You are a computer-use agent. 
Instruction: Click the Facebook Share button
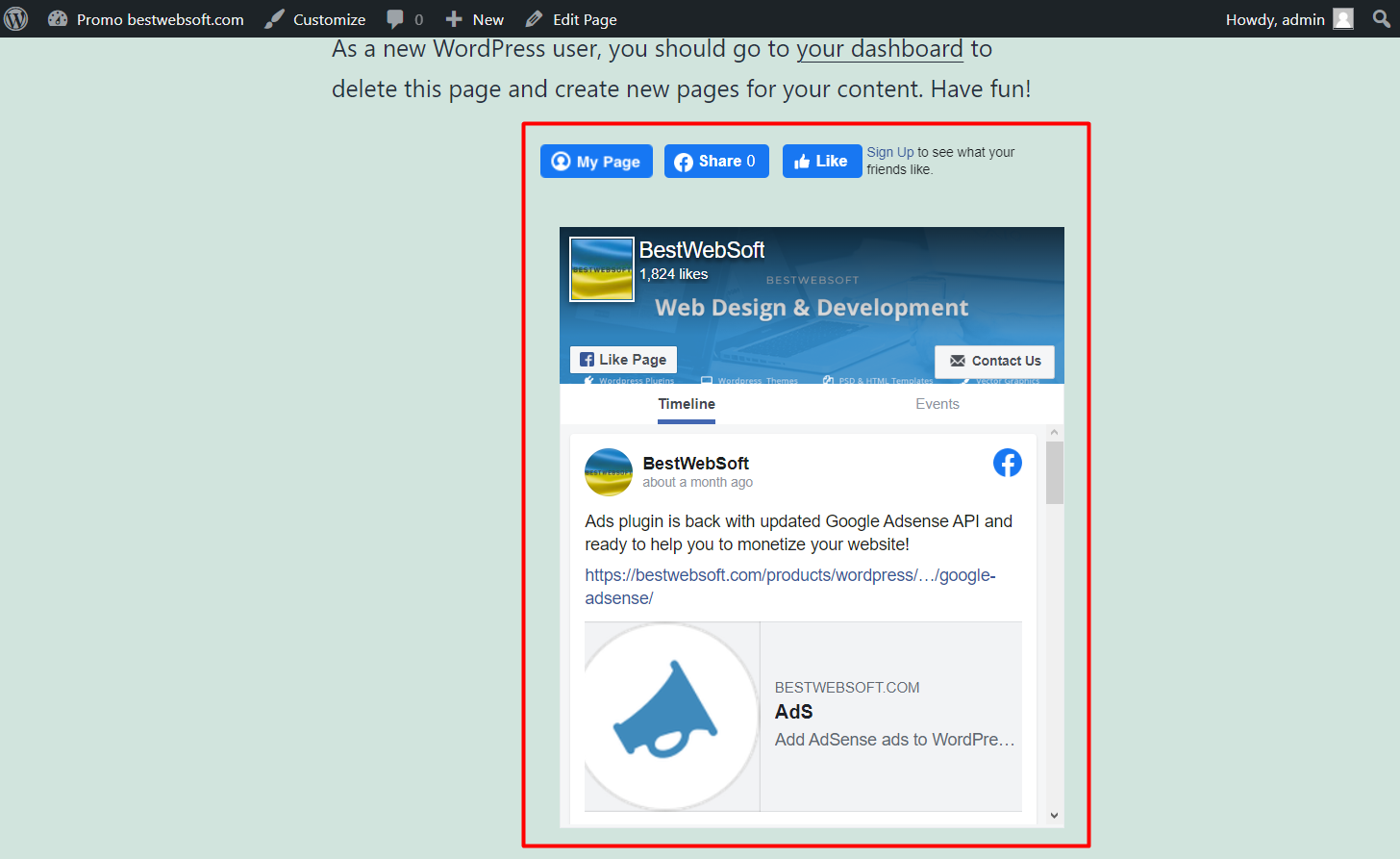click(x=716, y=162)
